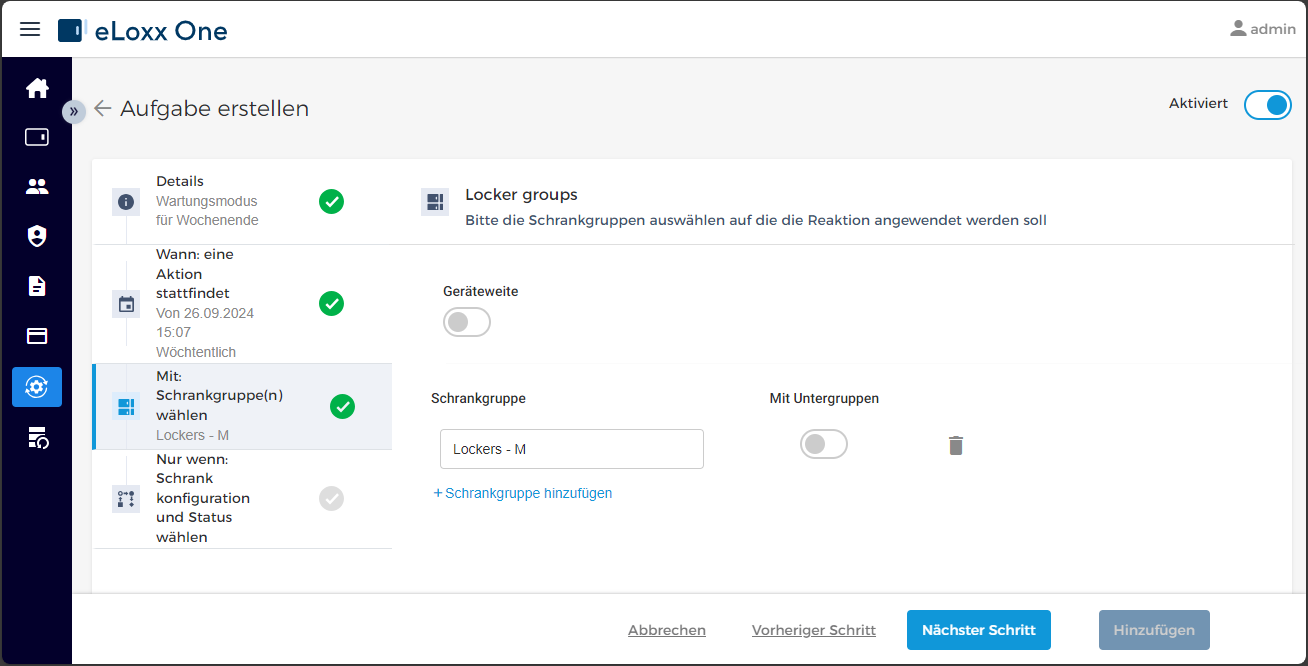Click the Nächster Schritt button

click(x=979, y=630)
